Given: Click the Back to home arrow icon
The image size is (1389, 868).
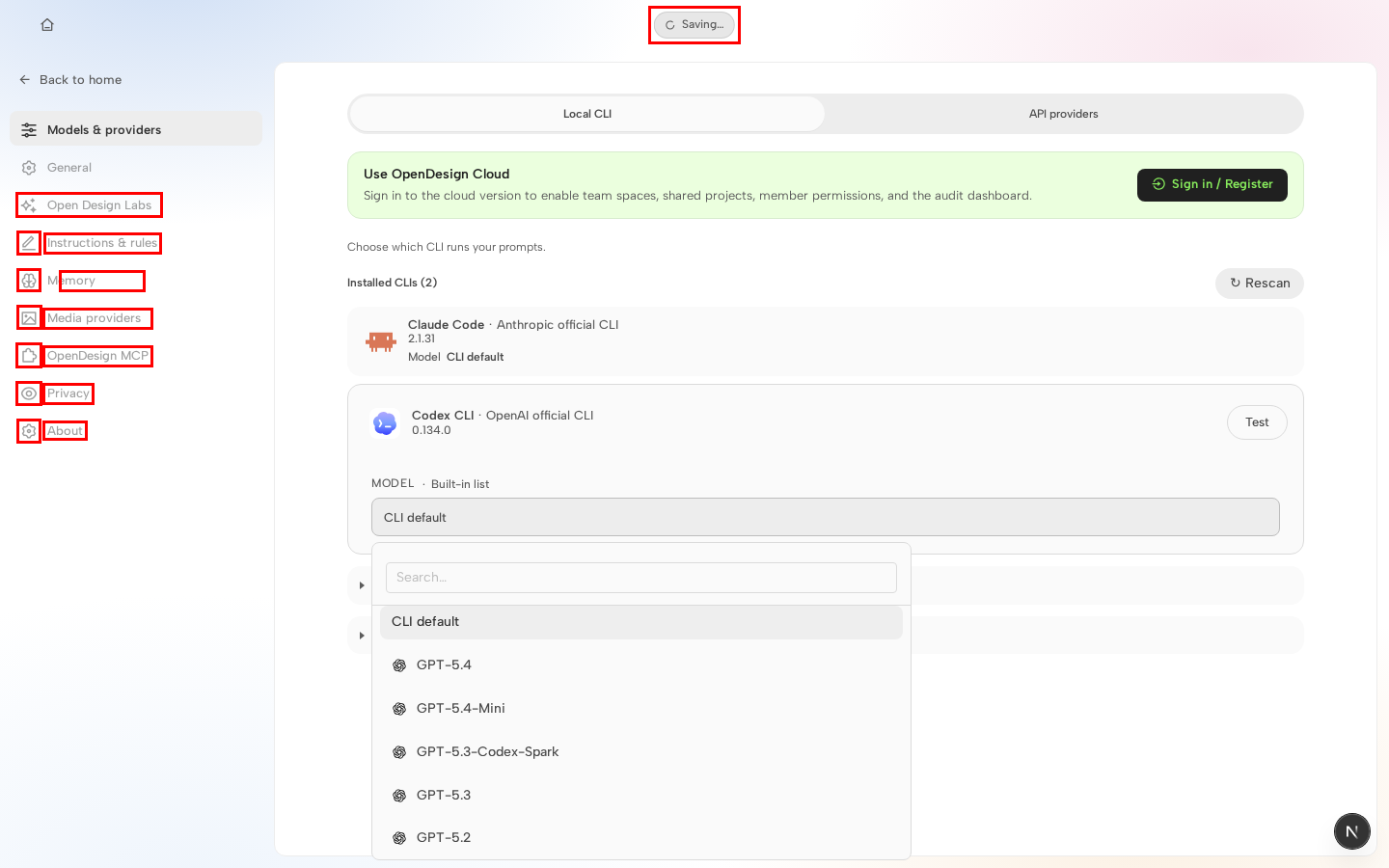Looking at the screenshot, I should (x=25, y=80).
